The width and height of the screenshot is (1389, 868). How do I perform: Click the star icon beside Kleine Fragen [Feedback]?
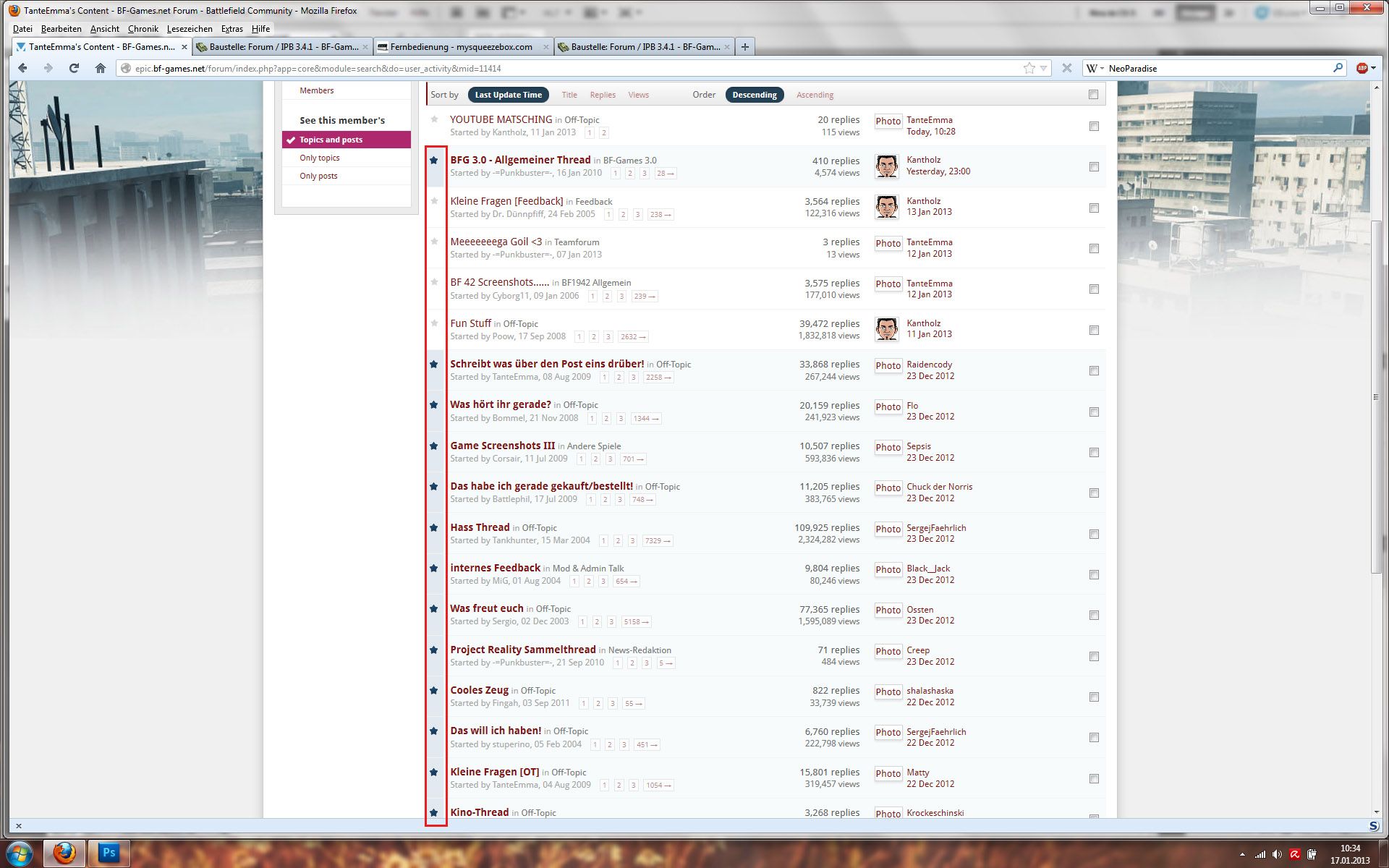434,200
